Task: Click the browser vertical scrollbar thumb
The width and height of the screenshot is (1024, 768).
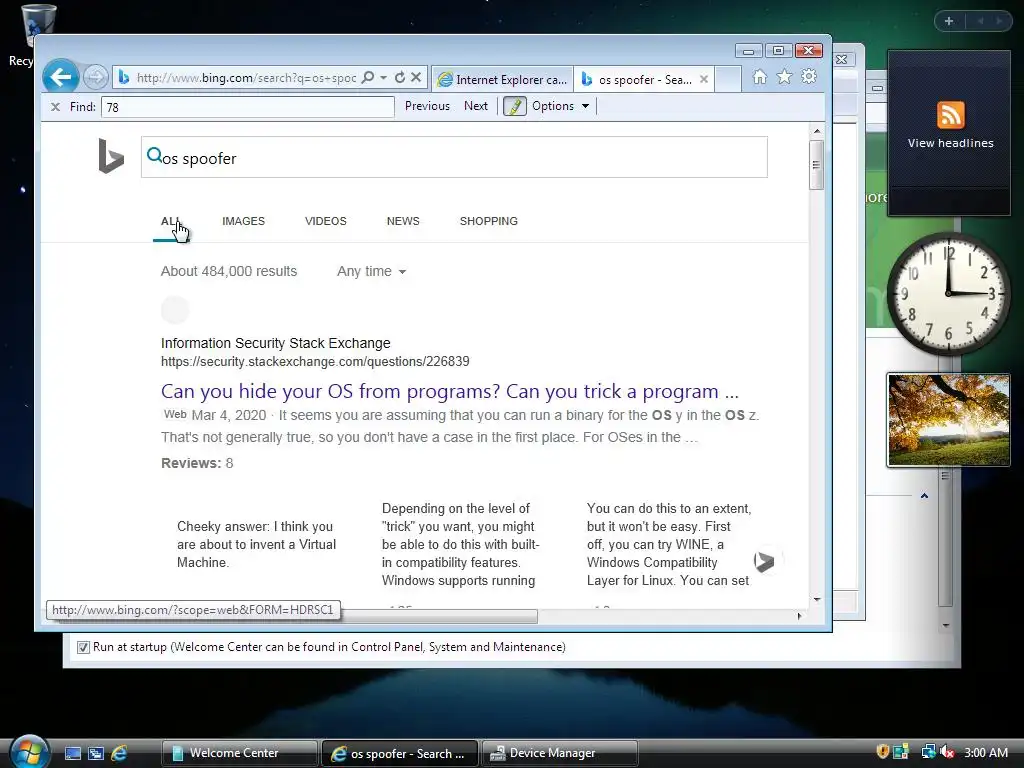Action: tap(816, 165)
